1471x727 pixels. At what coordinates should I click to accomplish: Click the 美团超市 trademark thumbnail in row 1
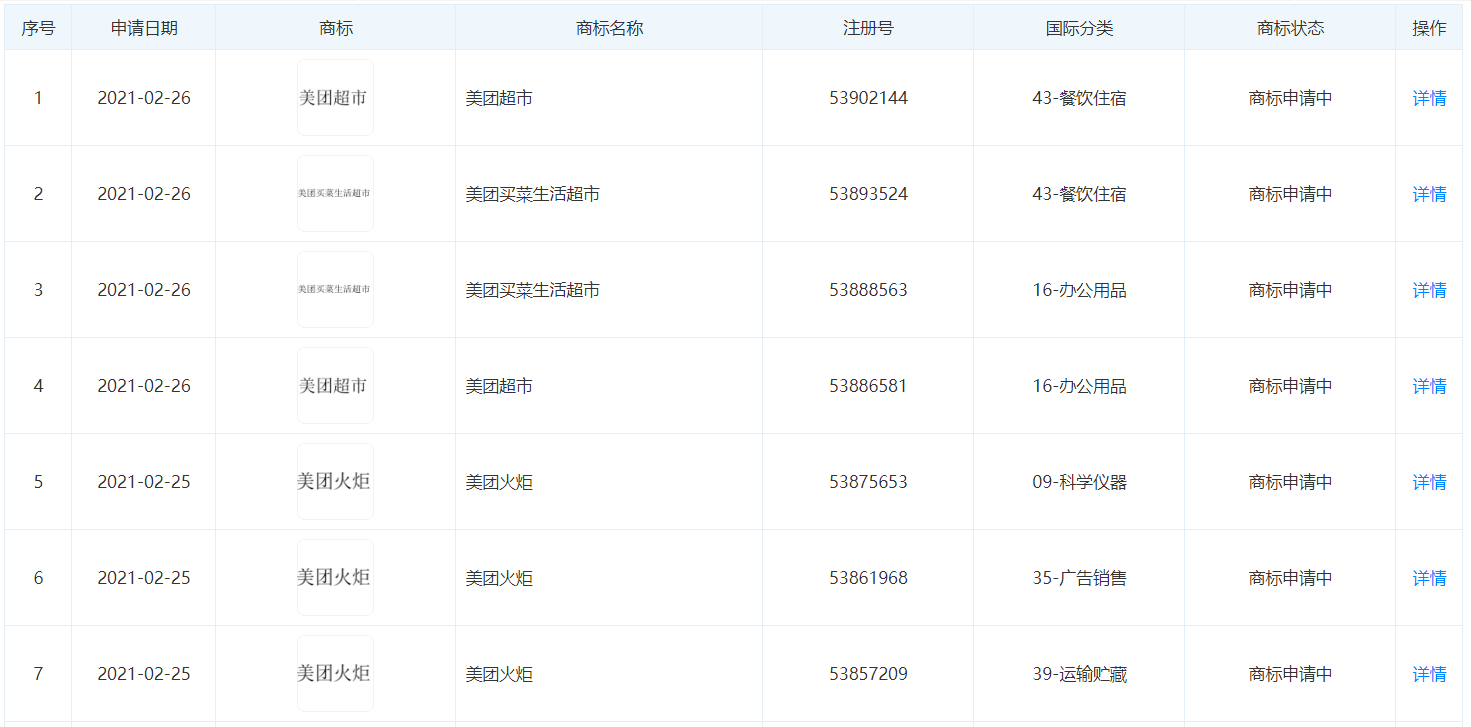click(x=335, y=98)
